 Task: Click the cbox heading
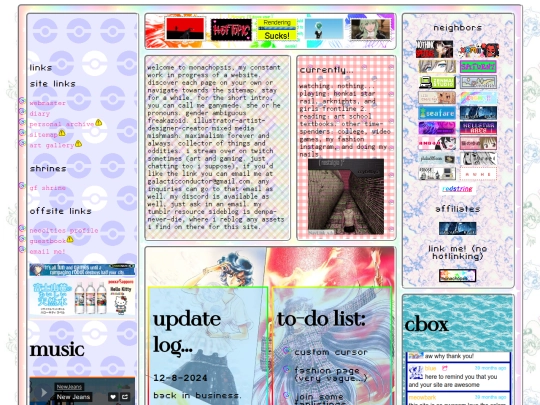[x=426, y=324]
